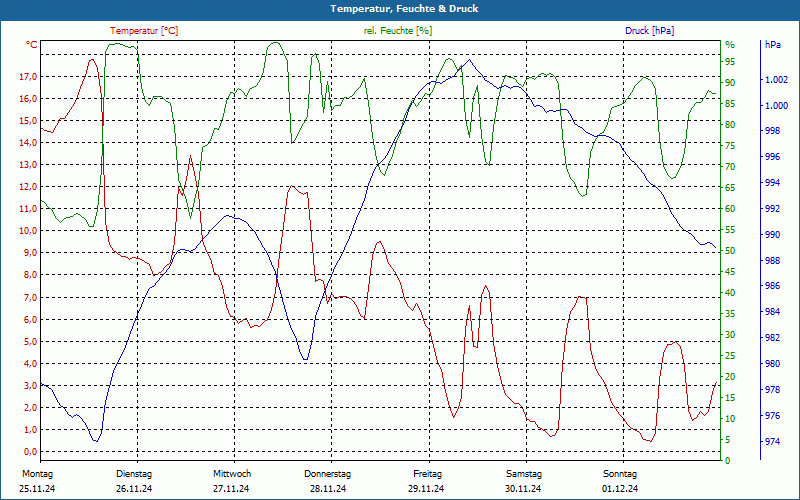Click the '5,0' temperature axis value
This screenshot has height=500, width=800.
click(30, 341)
